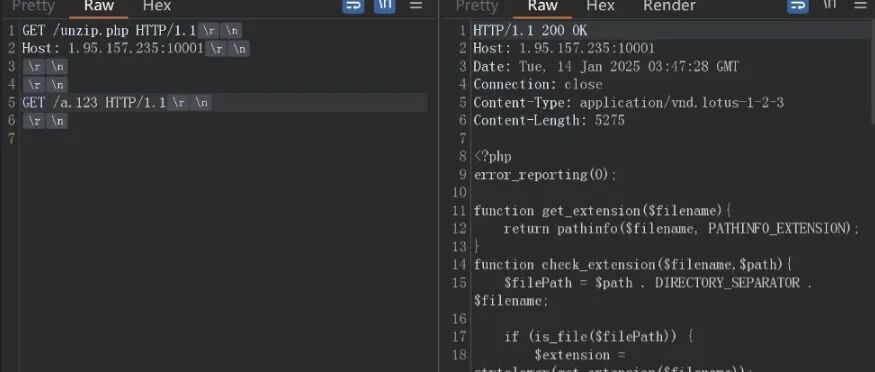Click Content-Type application/vnd.lotus-1-2-3 header

(x=628, y=103)
